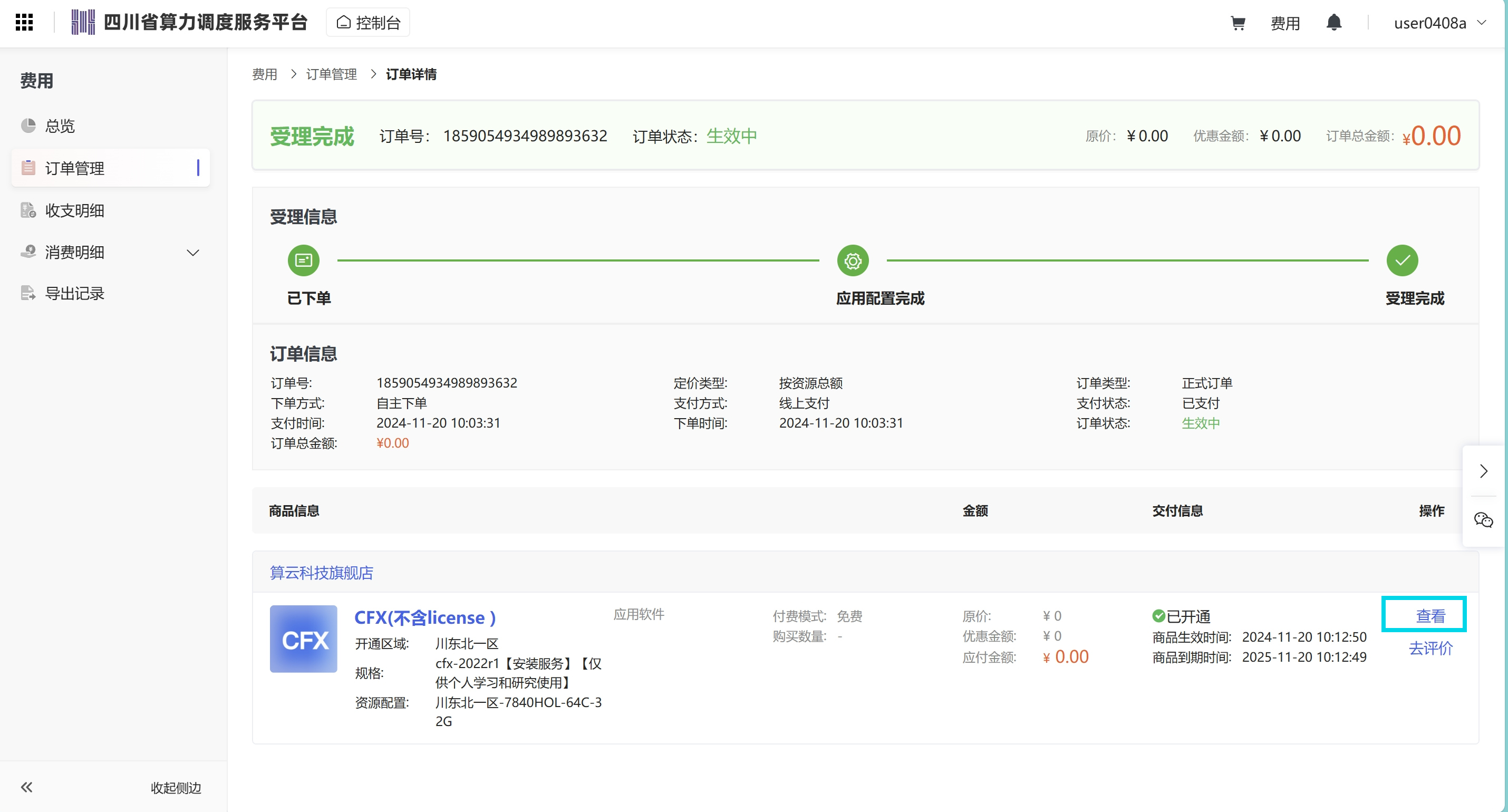Click 查看 to view the product

point(1430,616)
